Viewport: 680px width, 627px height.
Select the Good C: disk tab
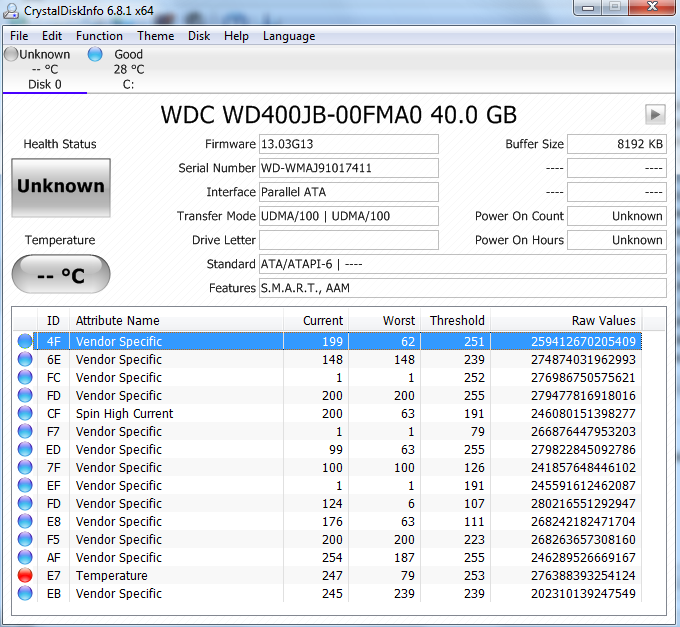[x=128, y=69]
